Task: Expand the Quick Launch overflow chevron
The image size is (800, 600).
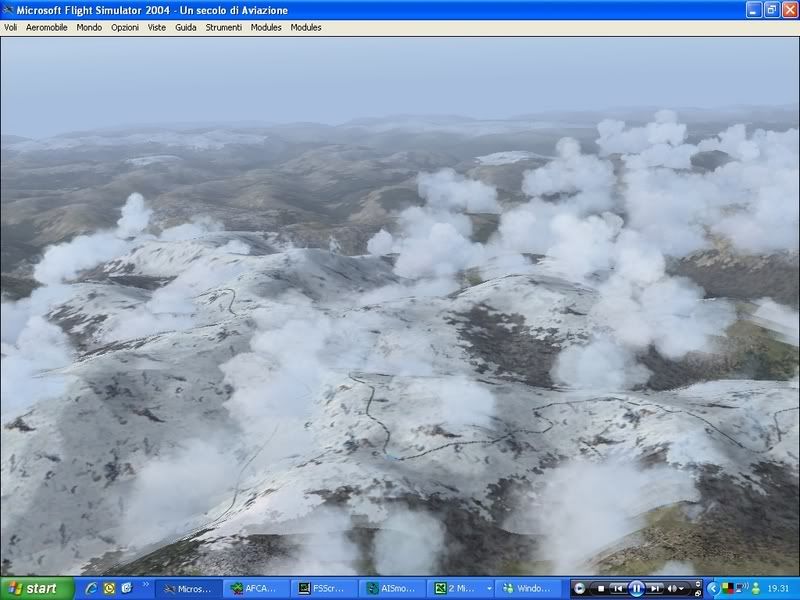Action: 145,585
